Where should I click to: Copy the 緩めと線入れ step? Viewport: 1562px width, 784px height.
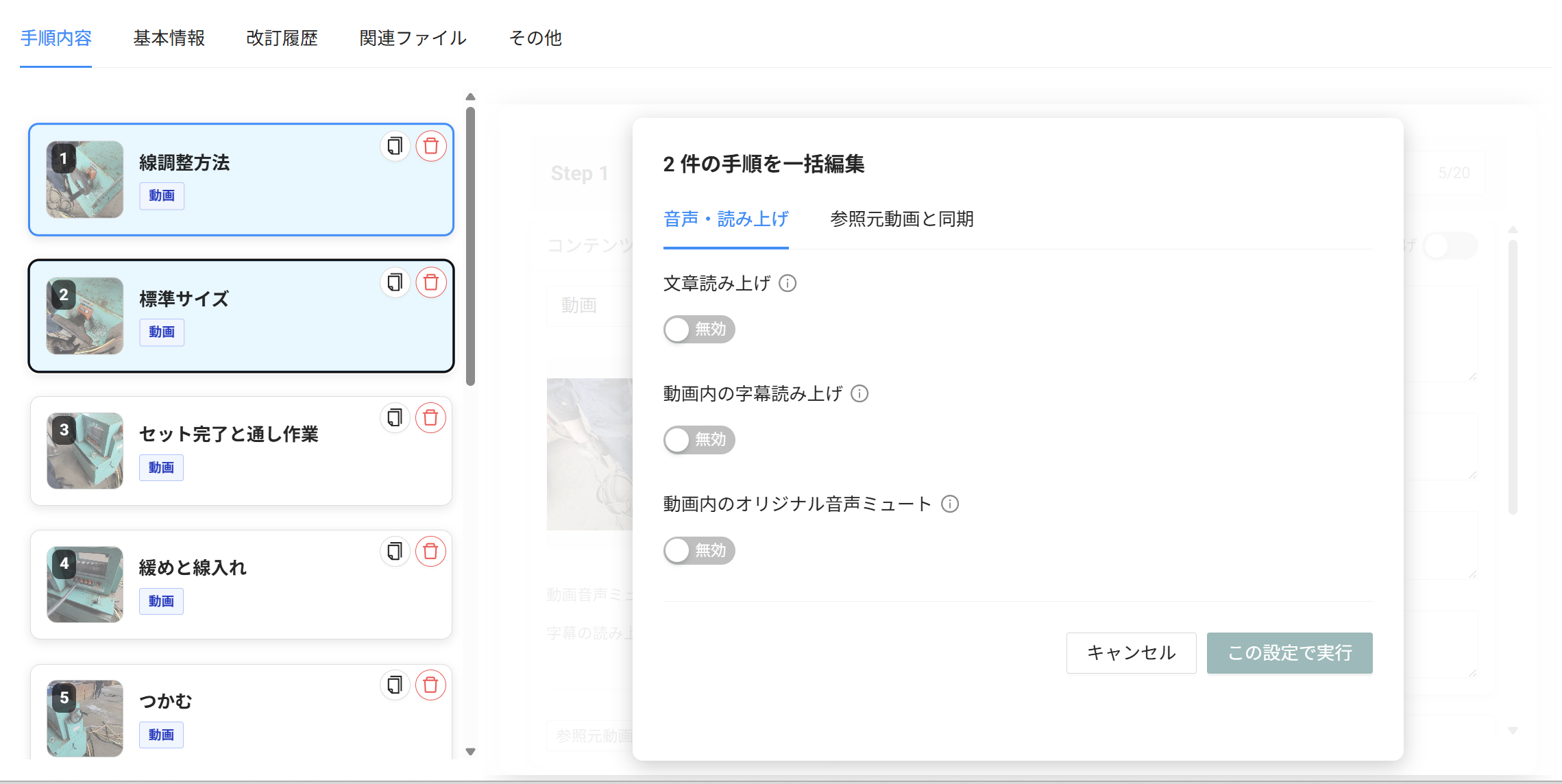coord(395,551)
